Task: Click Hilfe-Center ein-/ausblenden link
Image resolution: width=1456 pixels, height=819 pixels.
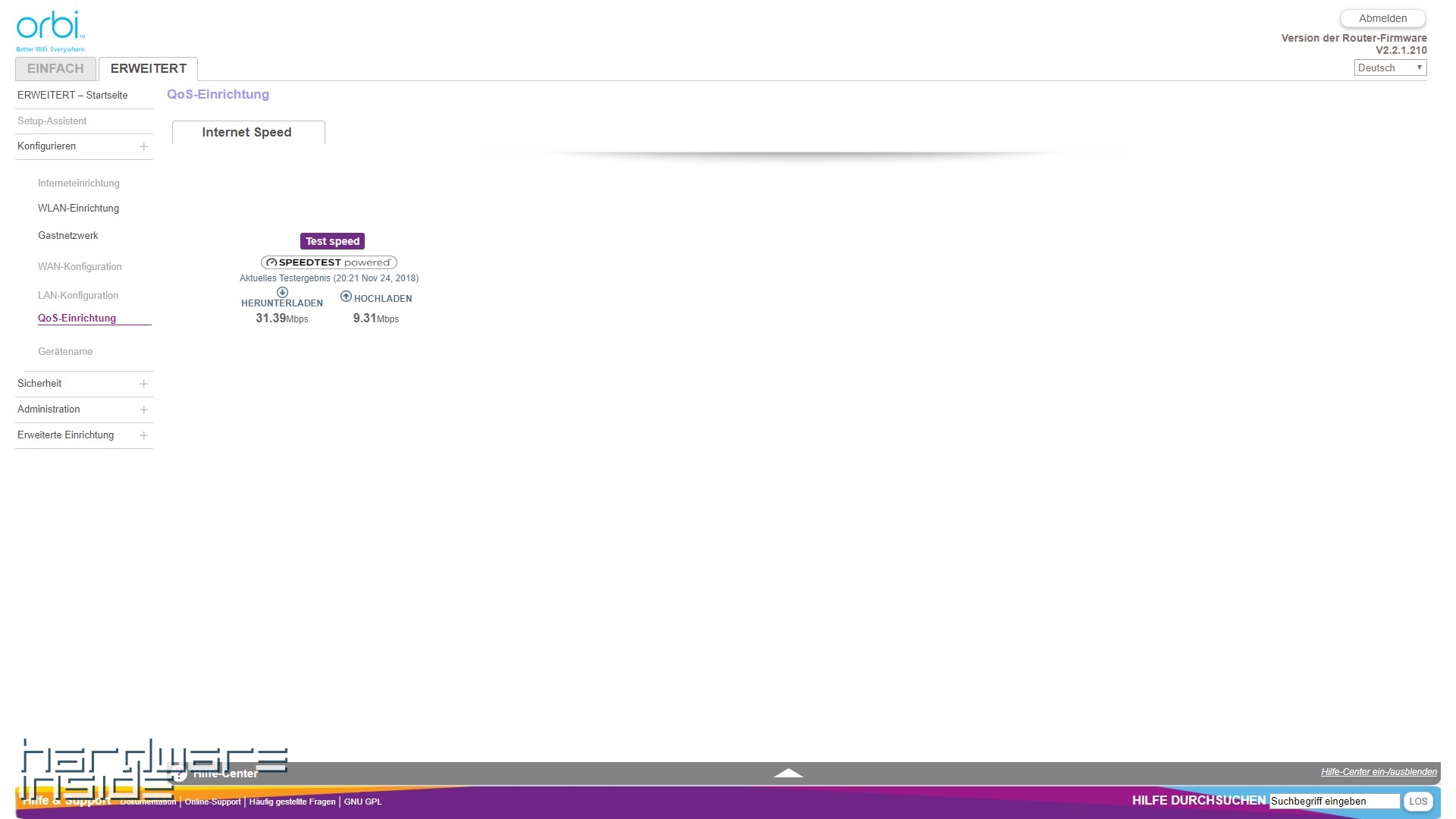Action: point(1379,772)
